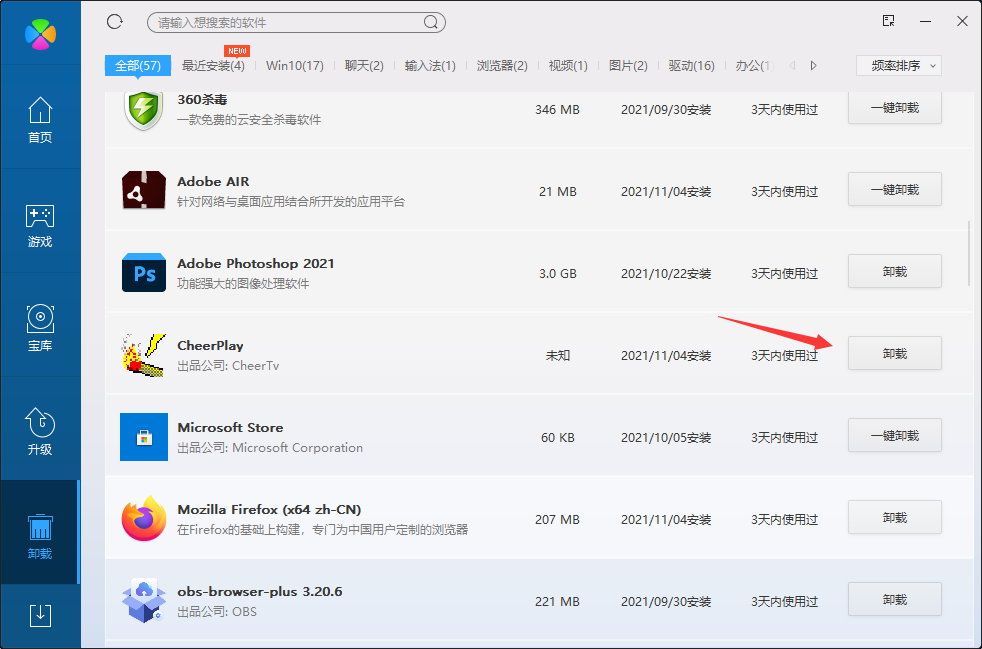982x649 pixels.
Task: Click the 346 MB size of 360杀毒
Action: click(x=557, y=110)
